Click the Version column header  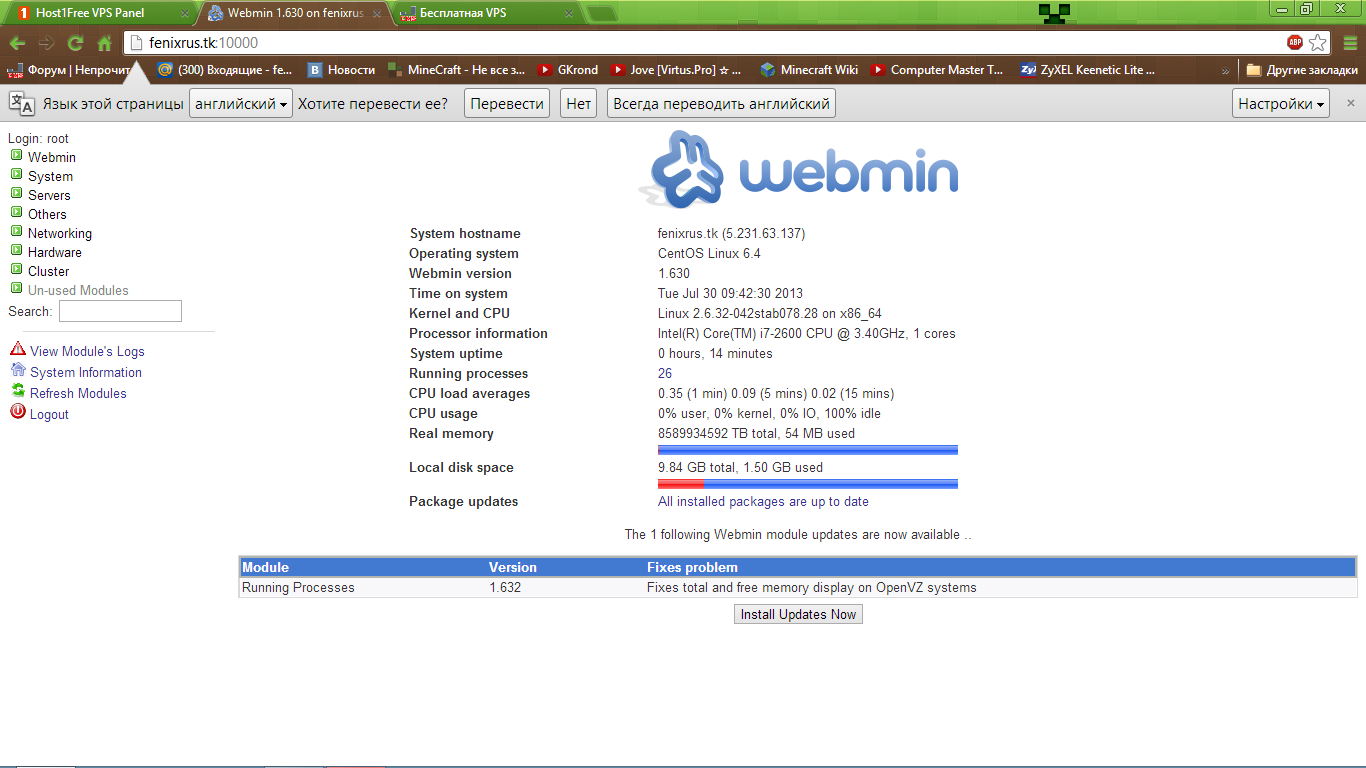tap(513, 567)
